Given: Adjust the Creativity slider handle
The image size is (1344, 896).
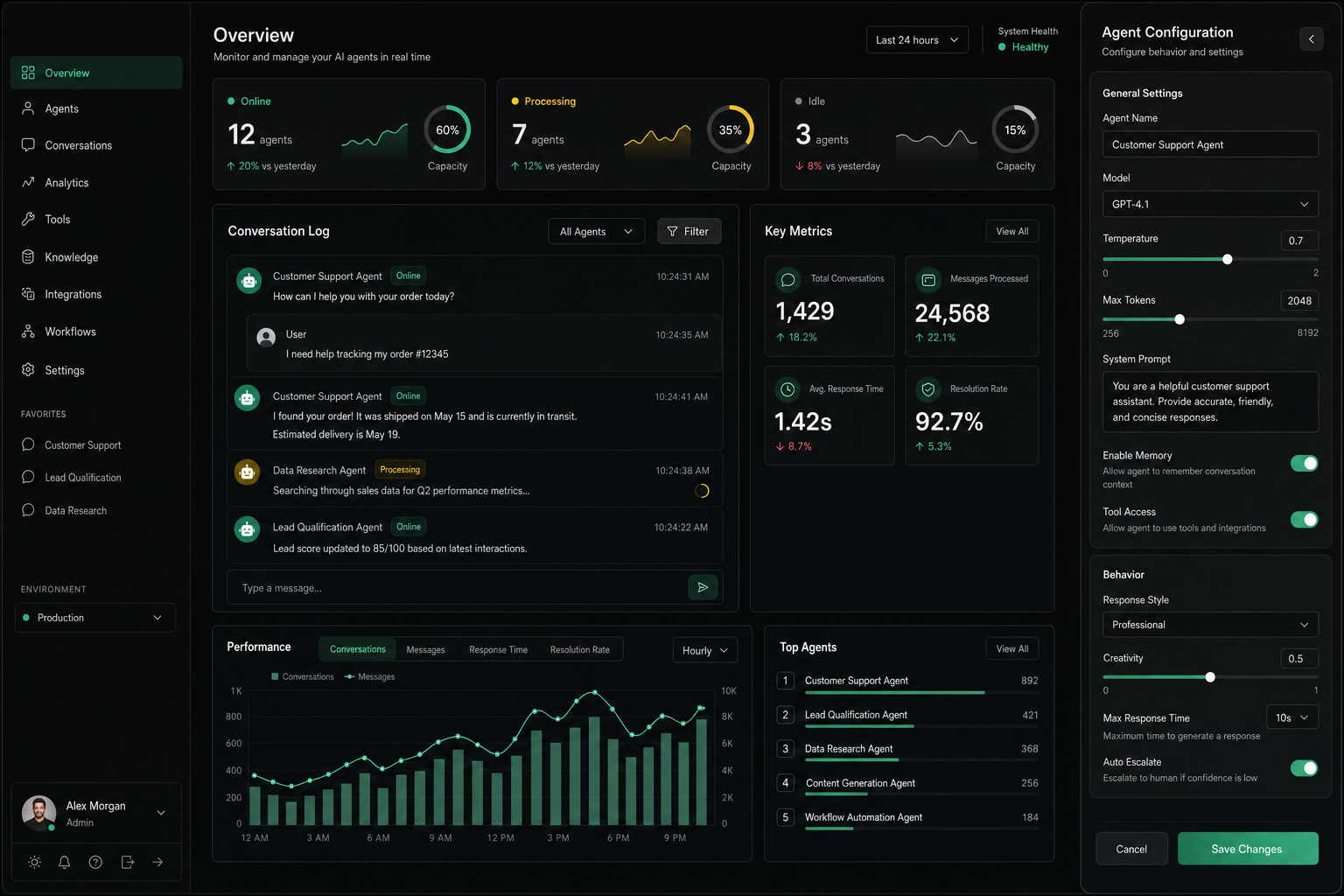Looking at the screenshot, I should 1210,677.
